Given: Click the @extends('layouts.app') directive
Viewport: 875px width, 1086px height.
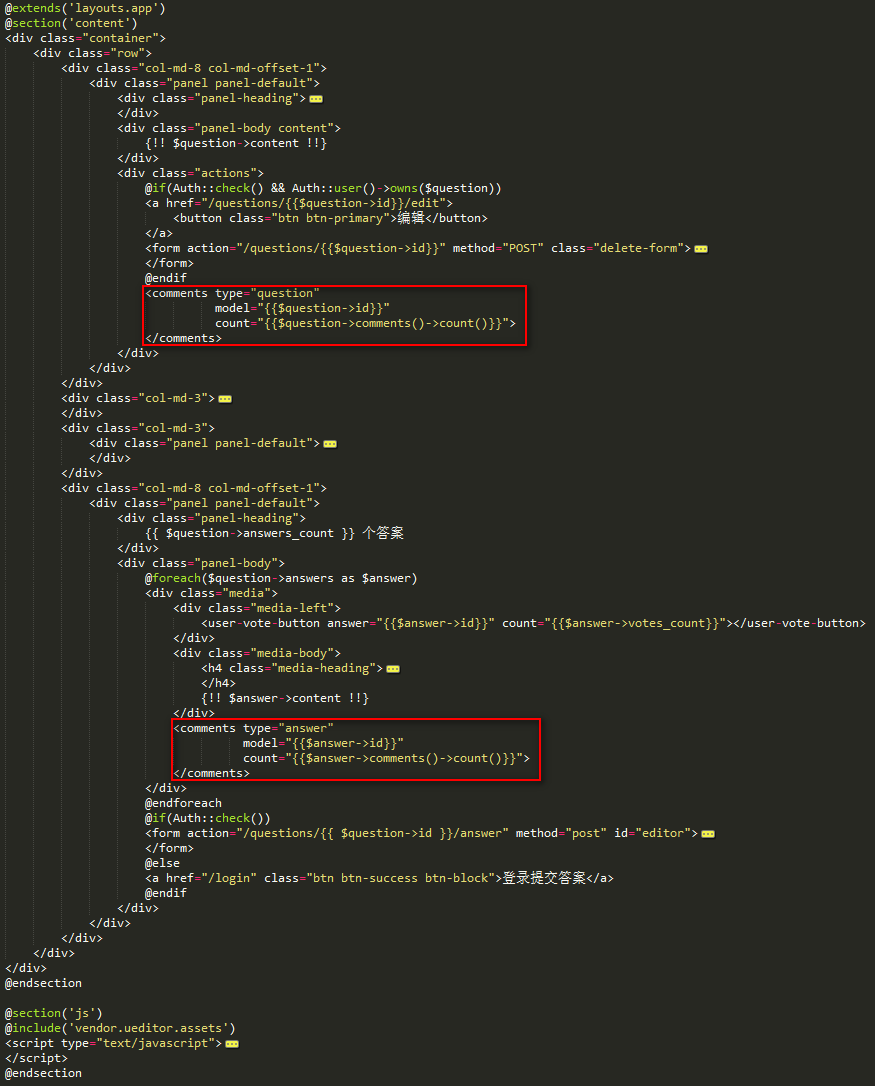Looking at the screenshot, I should point(85,8).
